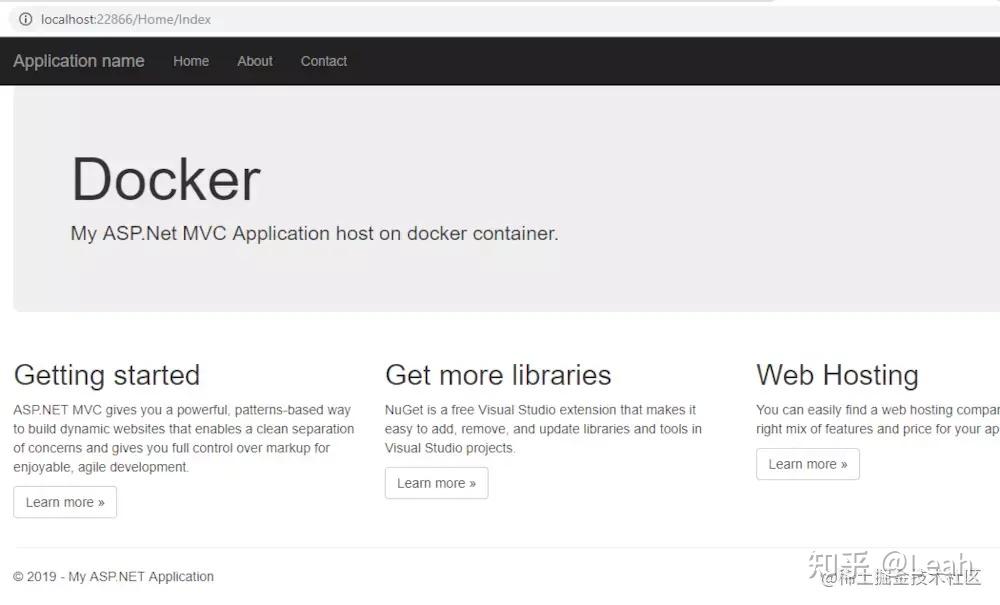Click the 2019 copyright text in the footer
Viewport: 1000px width, 605px height.
click(x=113, y=576)
